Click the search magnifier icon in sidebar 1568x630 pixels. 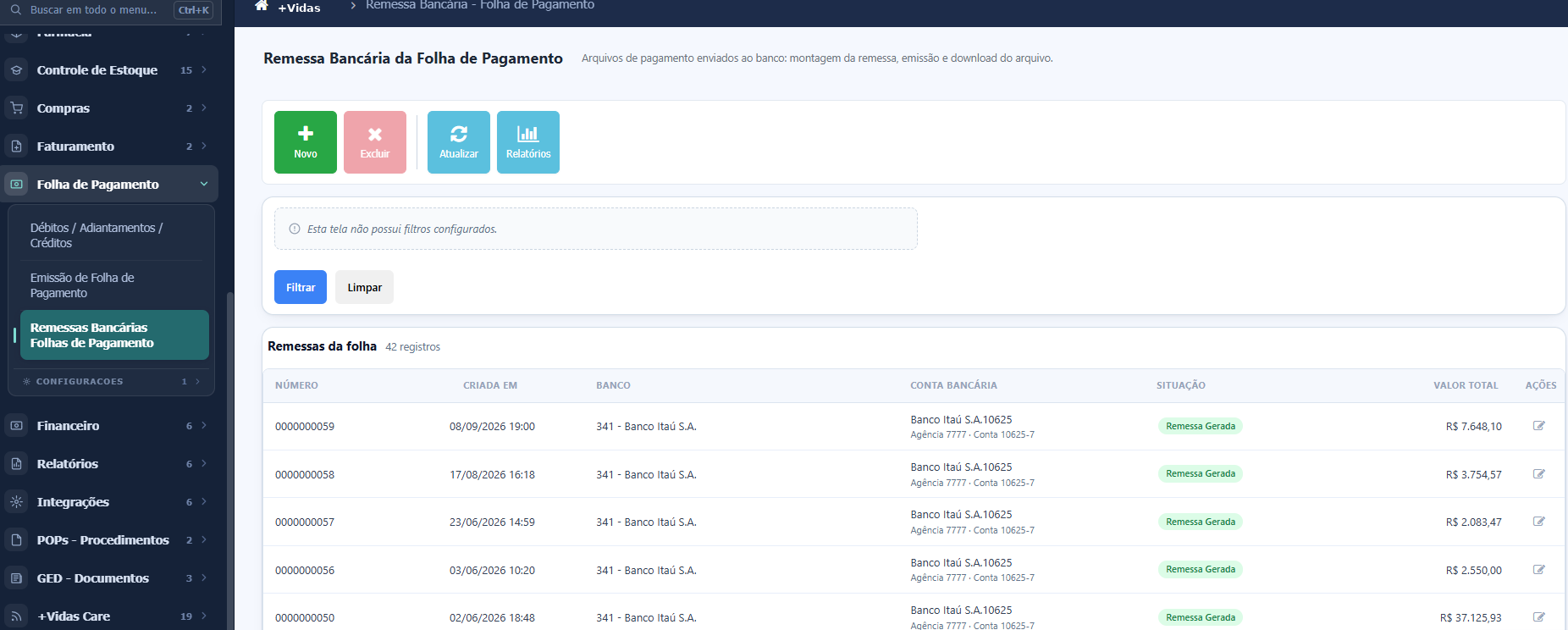point(15,9)
